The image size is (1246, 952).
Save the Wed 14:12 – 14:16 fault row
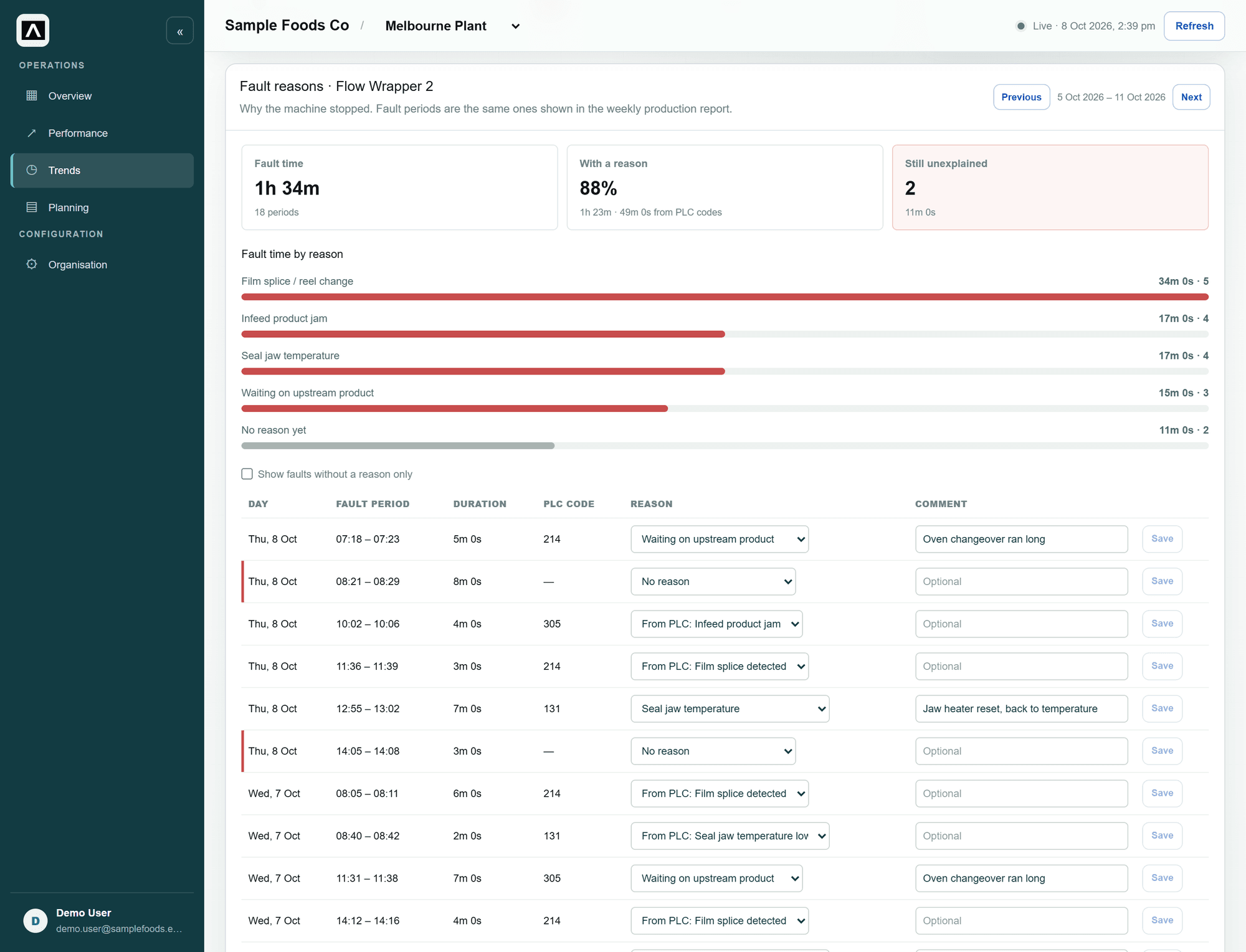(1163, 920)
